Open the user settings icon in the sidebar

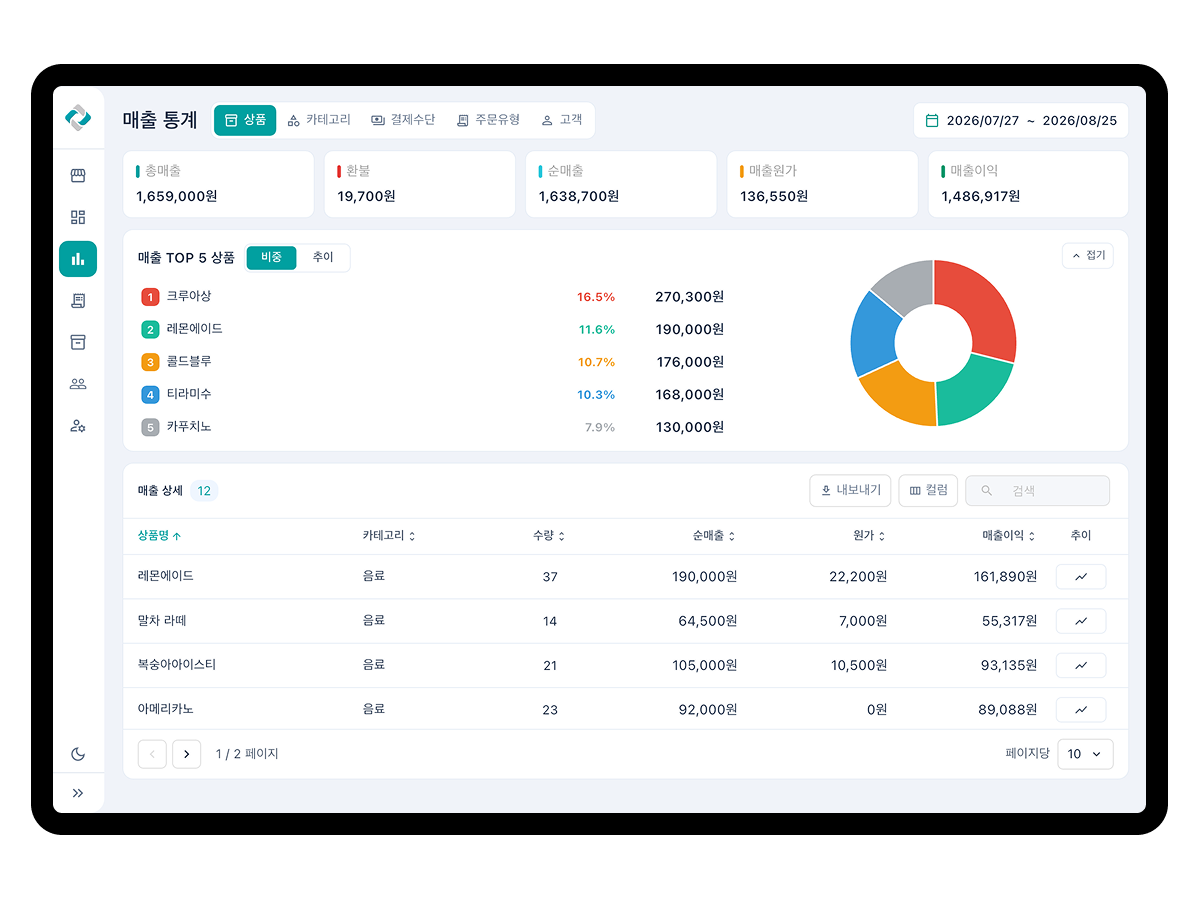[78, 426]
